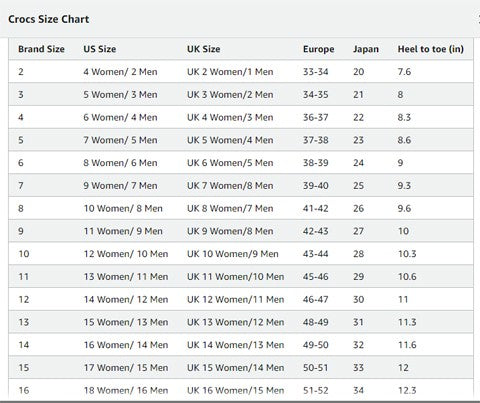Click the Japan size 27 cell
480x403 pixels.
pos(358,231)
